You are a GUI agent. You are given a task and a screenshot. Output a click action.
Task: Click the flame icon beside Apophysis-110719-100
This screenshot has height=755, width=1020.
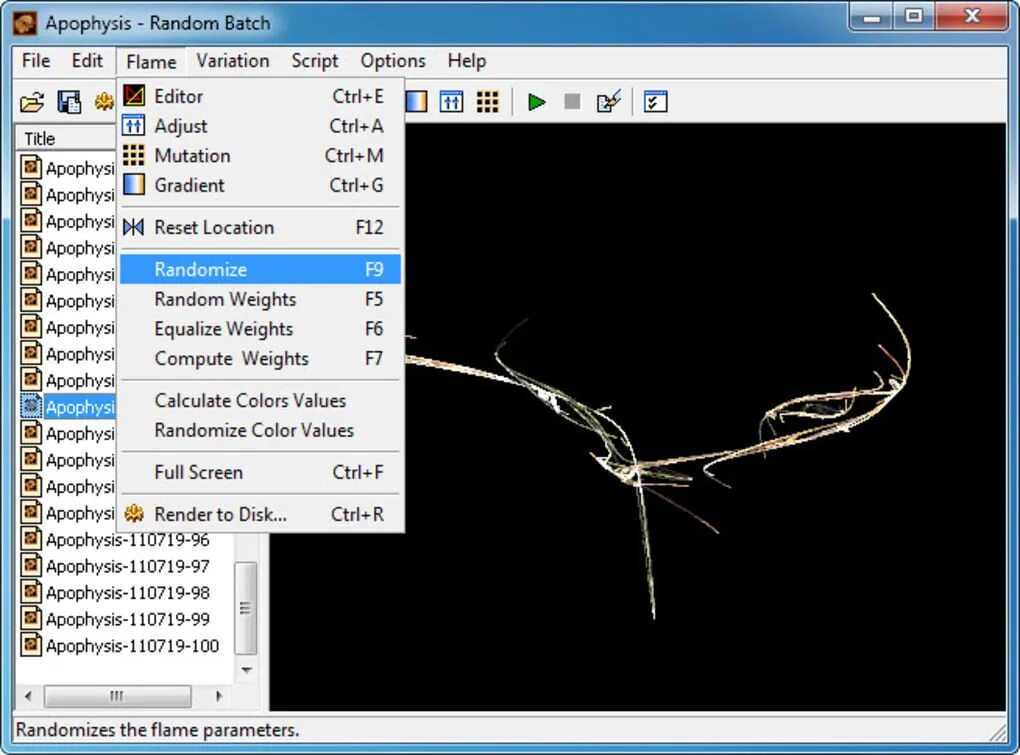click(31, 645)
